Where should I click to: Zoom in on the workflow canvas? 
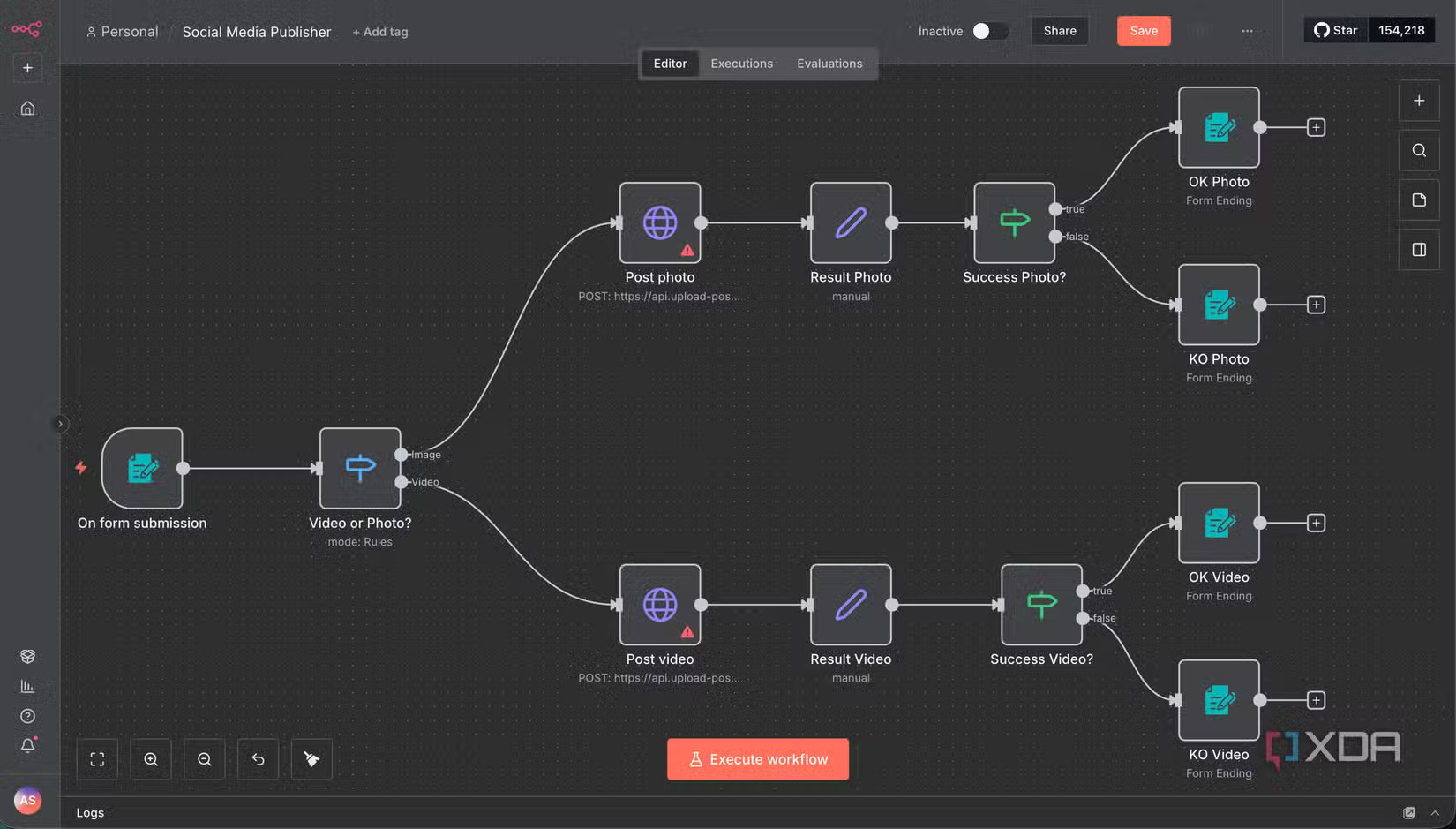click(x=151, y=759)
